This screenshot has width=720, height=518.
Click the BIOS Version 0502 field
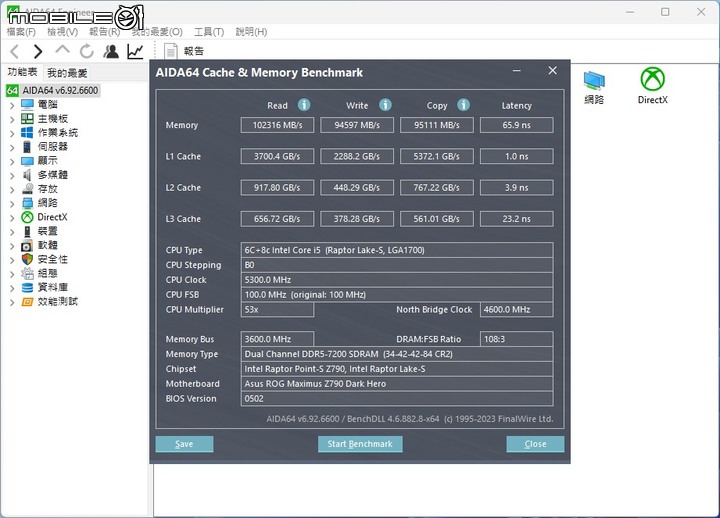(x=397, y=399)
